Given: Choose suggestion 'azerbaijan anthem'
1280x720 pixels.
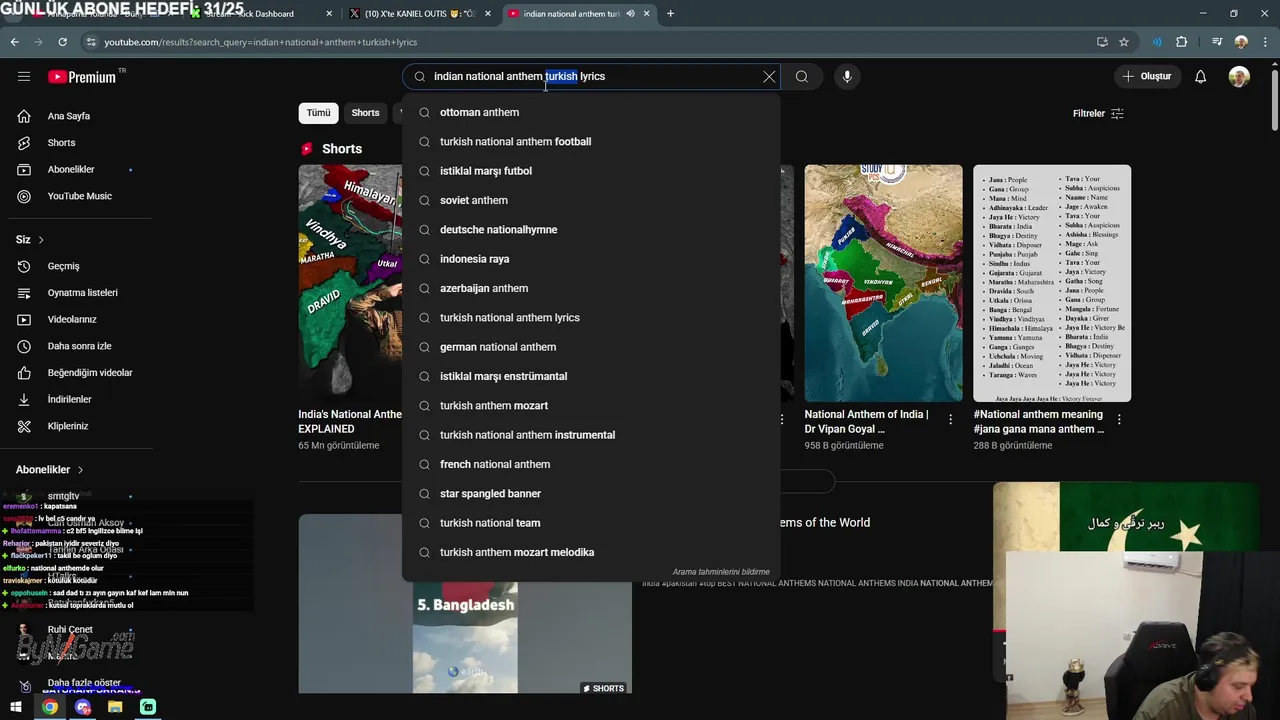Looking at the screenshot, I should pos(591,288).
